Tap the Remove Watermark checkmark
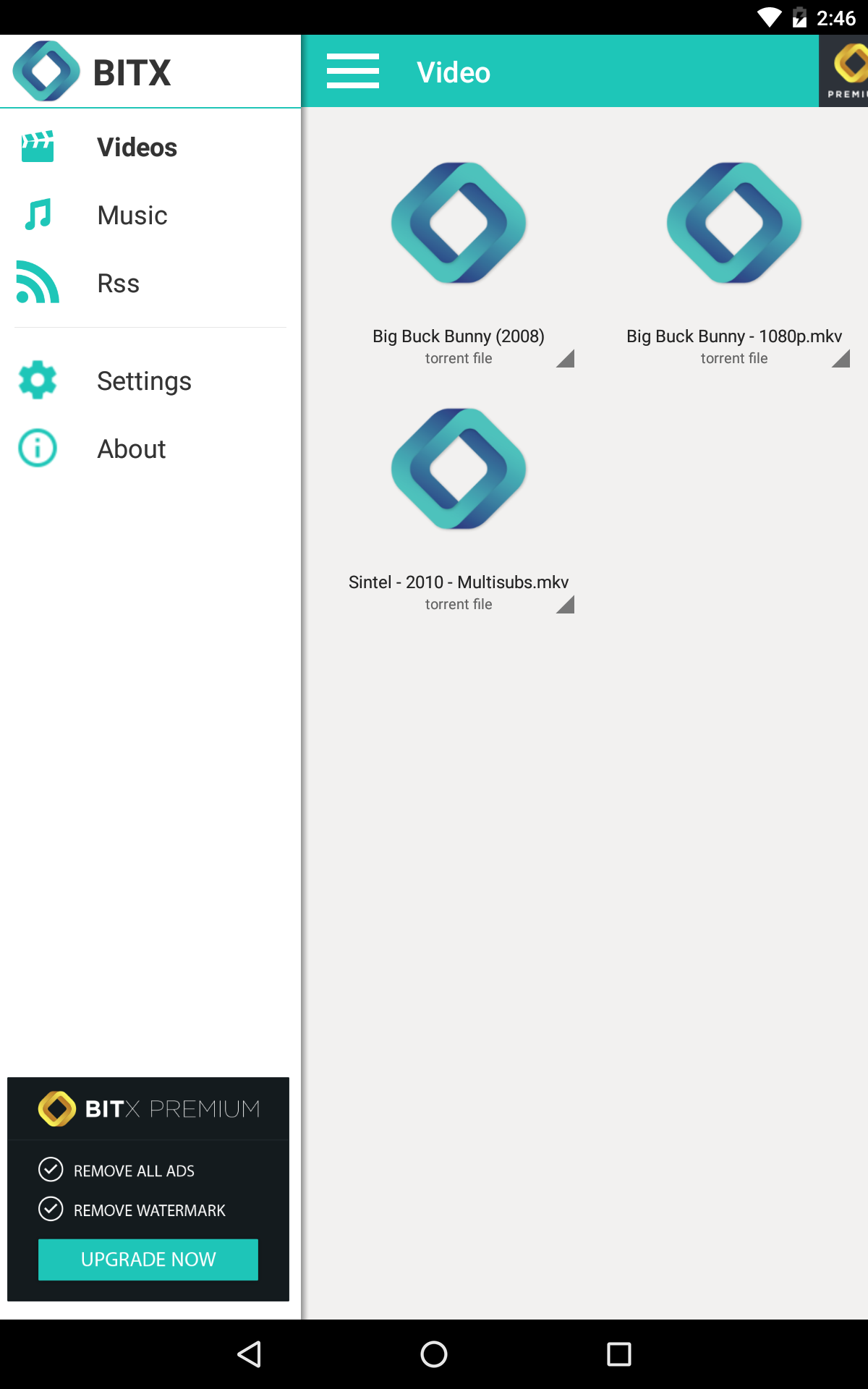The height and width of the screenshot is (1389, 868). [x=51, y=1209]
